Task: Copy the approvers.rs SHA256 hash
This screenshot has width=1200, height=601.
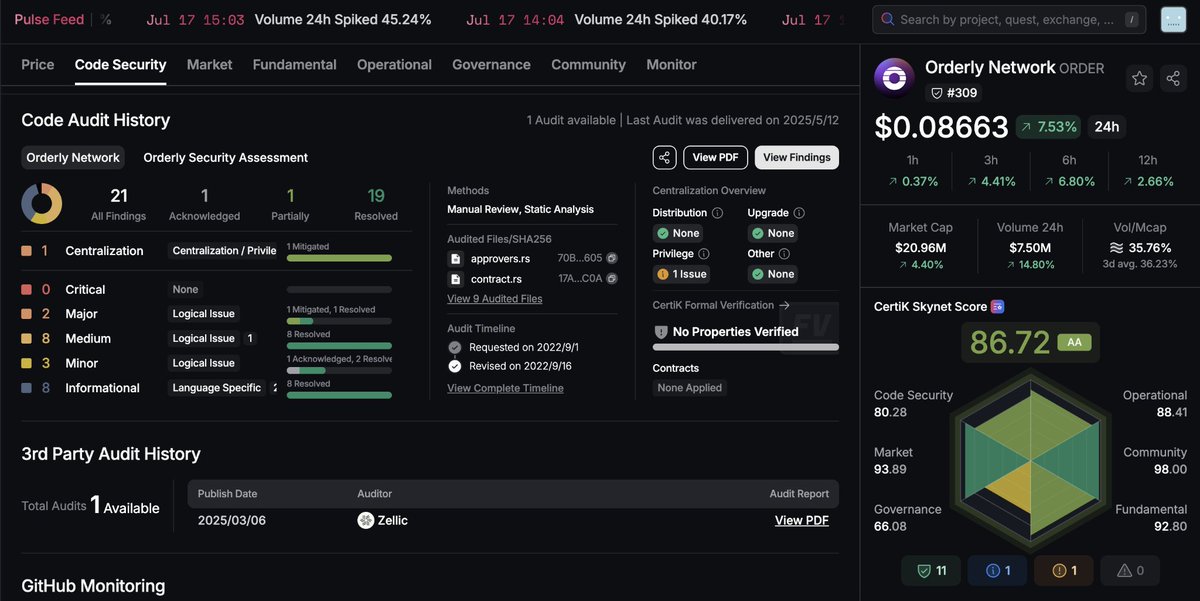Action: [x=612, y=258]
